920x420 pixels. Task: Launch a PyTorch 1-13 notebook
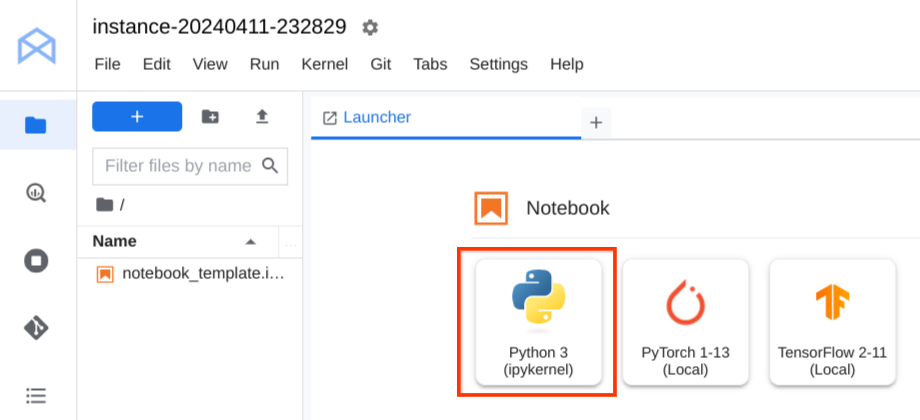click(686, 322)
